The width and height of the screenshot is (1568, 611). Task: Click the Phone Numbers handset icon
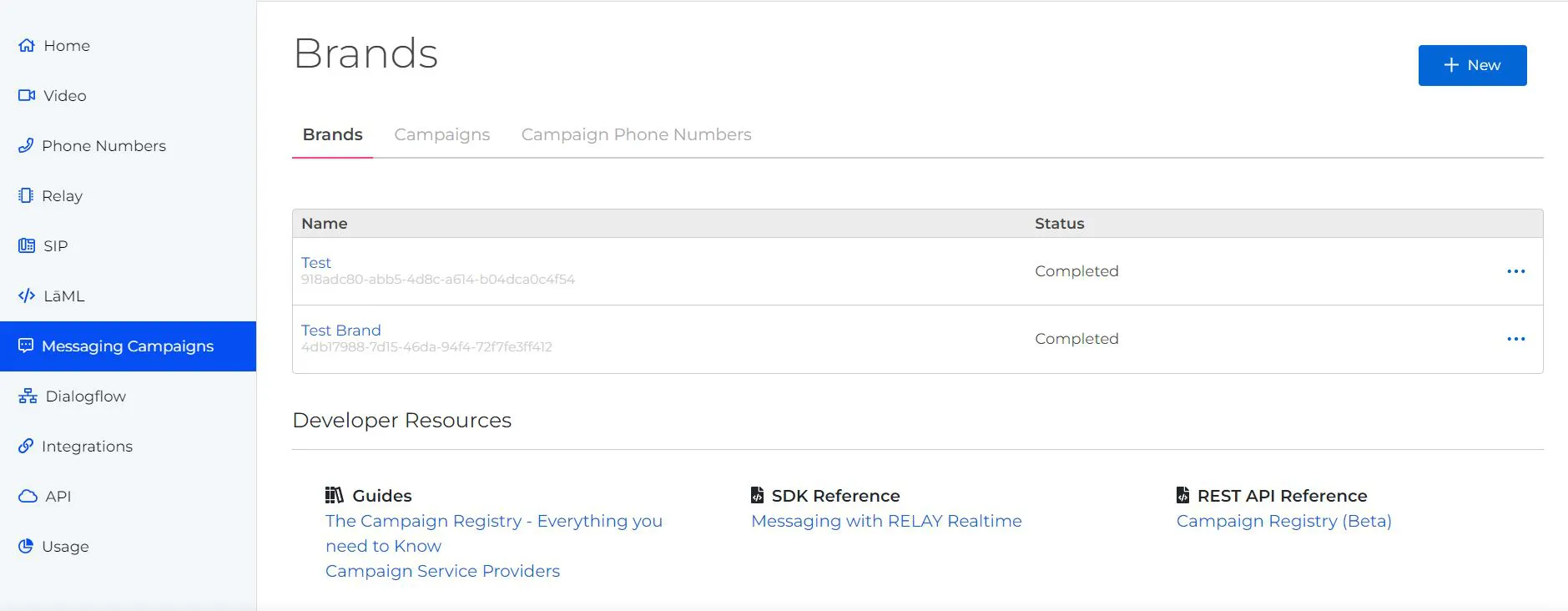coord(26,146)
